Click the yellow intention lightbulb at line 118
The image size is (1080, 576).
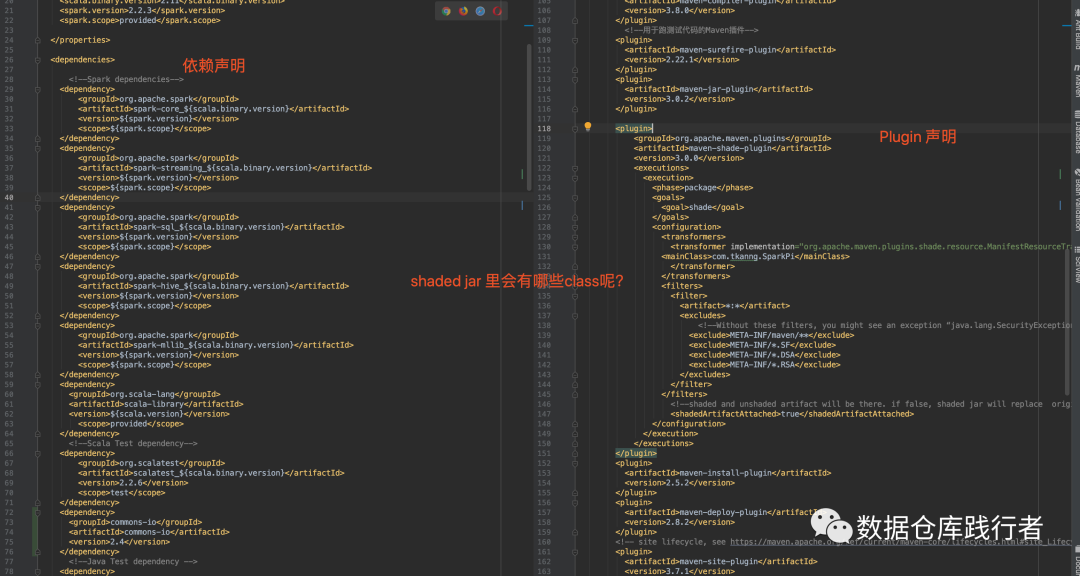pyautogui.click(x=588, y=127)
